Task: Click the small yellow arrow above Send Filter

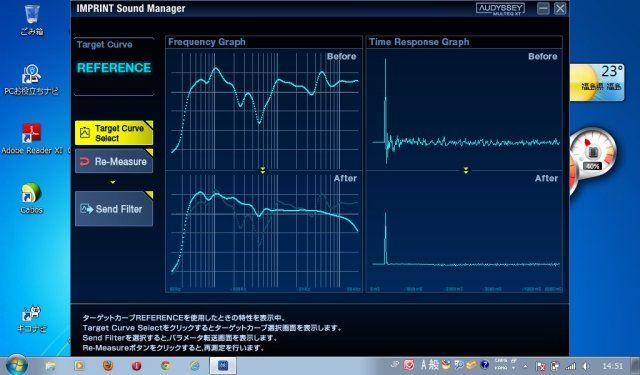Action: pyautogui.click(x=113, y=182)
